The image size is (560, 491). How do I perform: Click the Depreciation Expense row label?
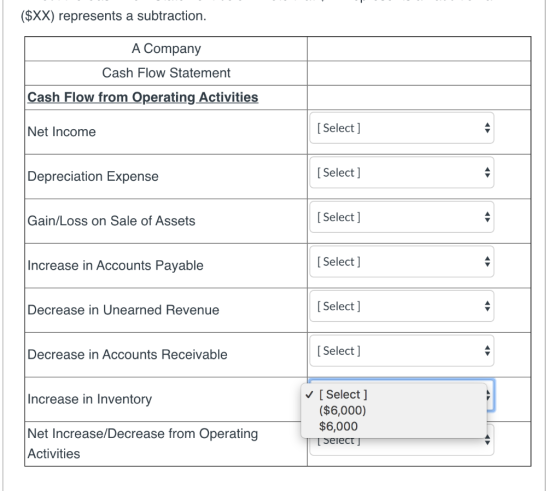point(93,176)
